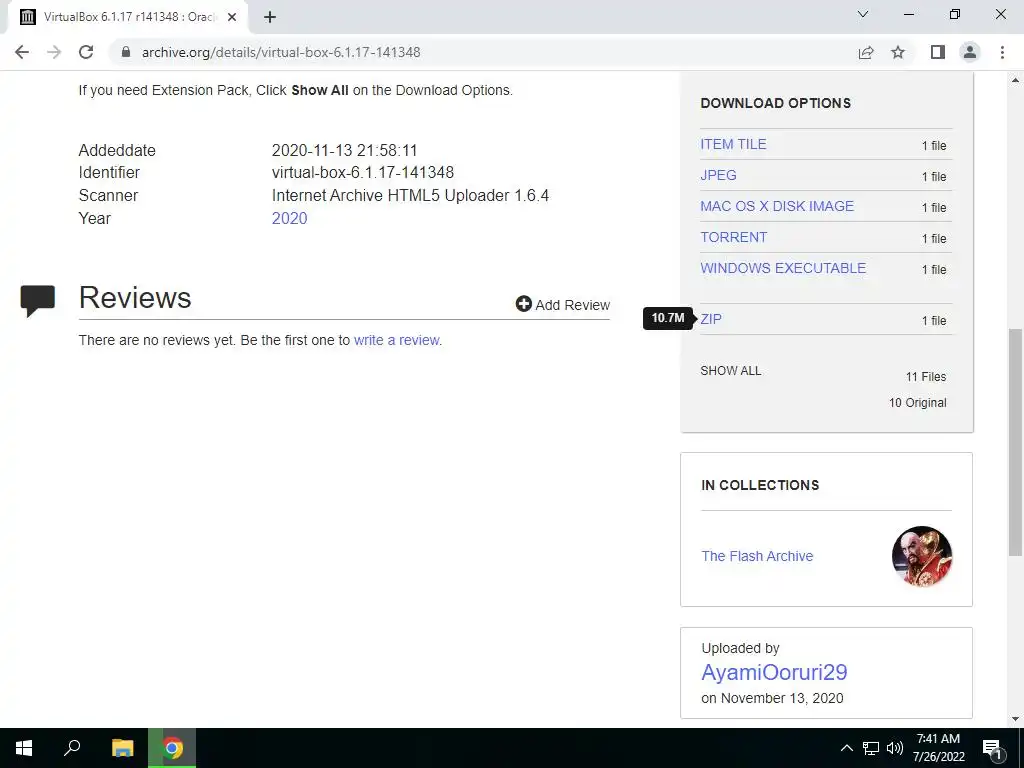This screenshot has width=1024, height=768.
Task: Open network status tray icon
Action: tap(871, 748)
